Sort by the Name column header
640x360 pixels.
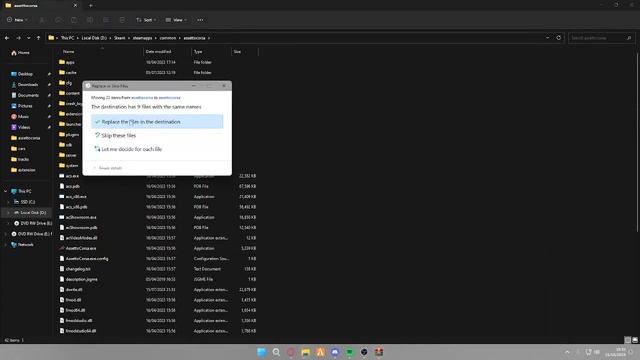click(x=69, y=52)
